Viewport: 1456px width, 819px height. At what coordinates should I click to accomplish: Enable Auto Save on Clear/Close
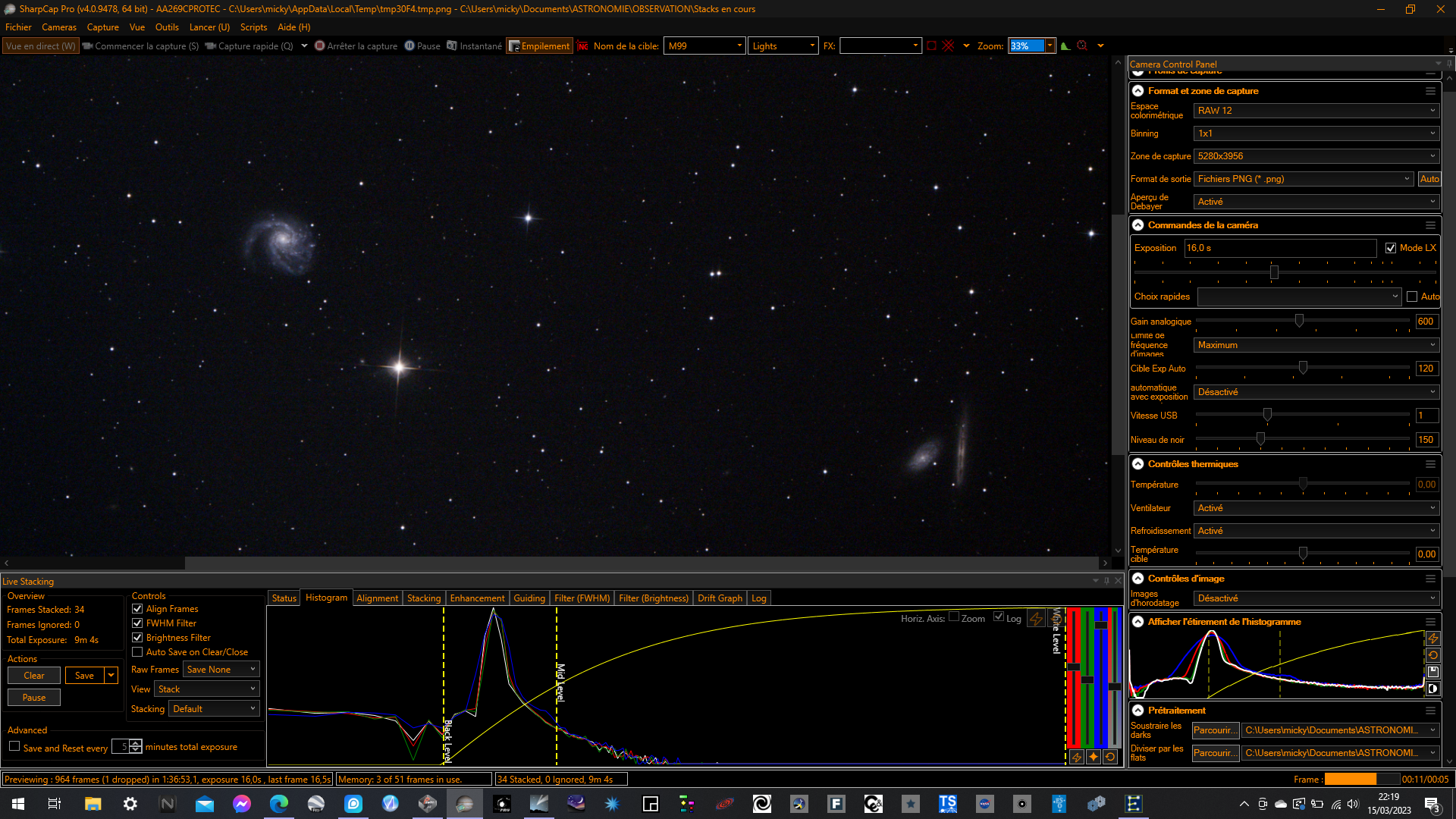click(x=137, y=652)
